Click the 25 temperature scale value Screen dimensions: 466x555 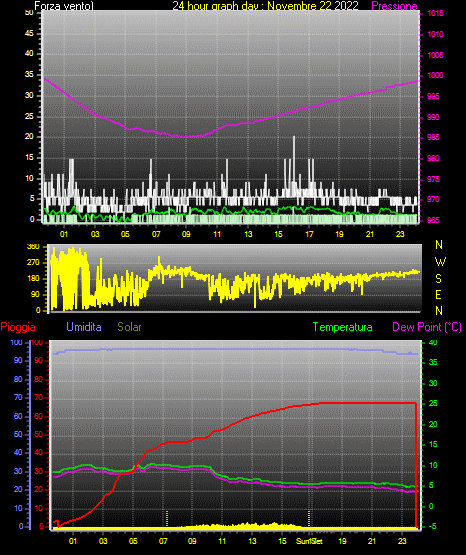[x=433, y=404]
